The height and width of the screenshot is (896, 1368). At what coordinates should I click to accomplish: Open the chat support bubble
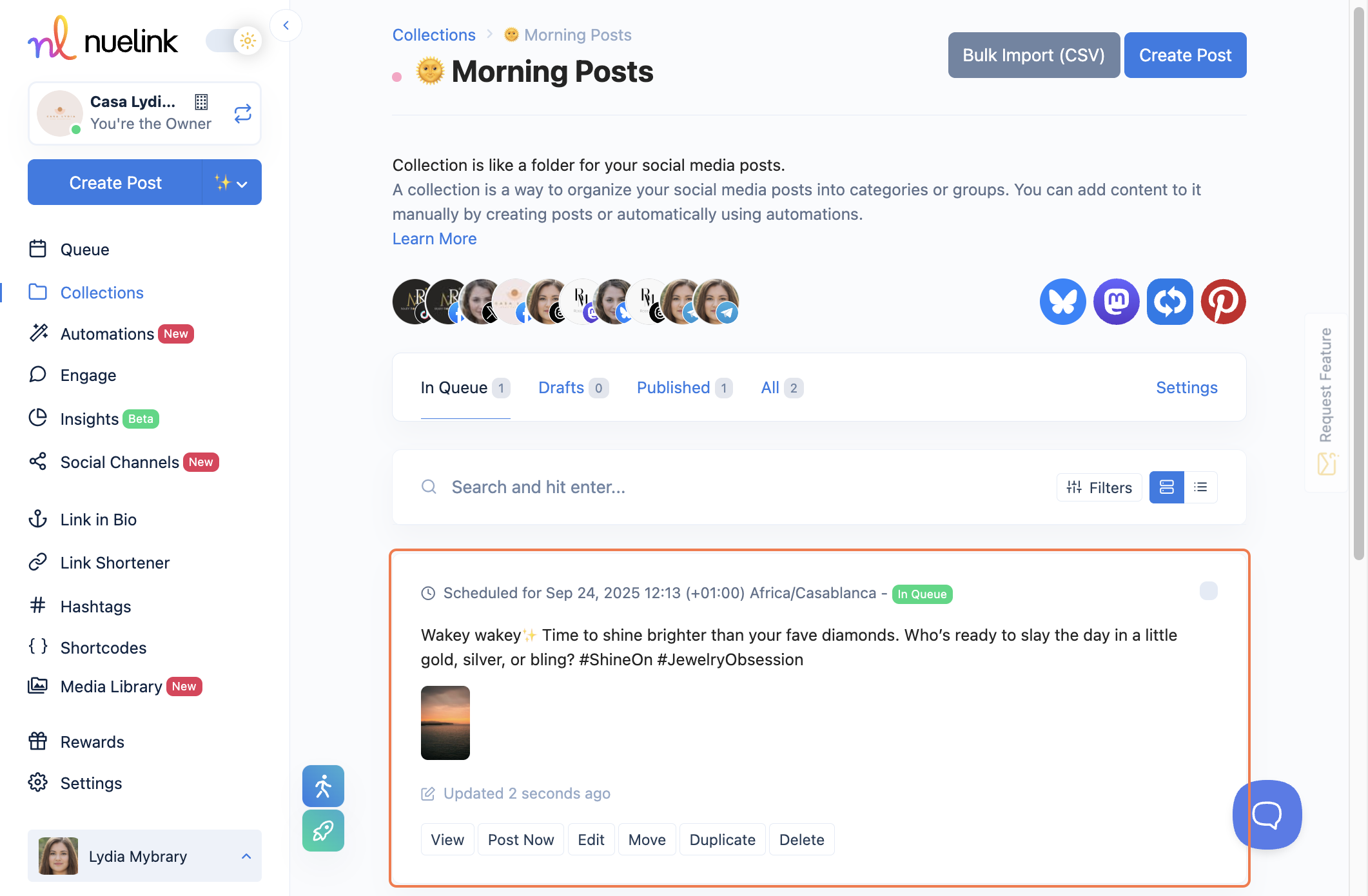click(1267, 815)
